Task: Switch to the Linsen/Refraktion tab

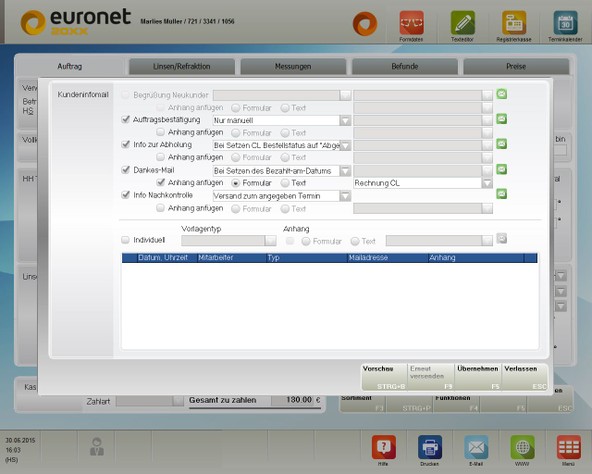Action: click(x=182, y=66)
